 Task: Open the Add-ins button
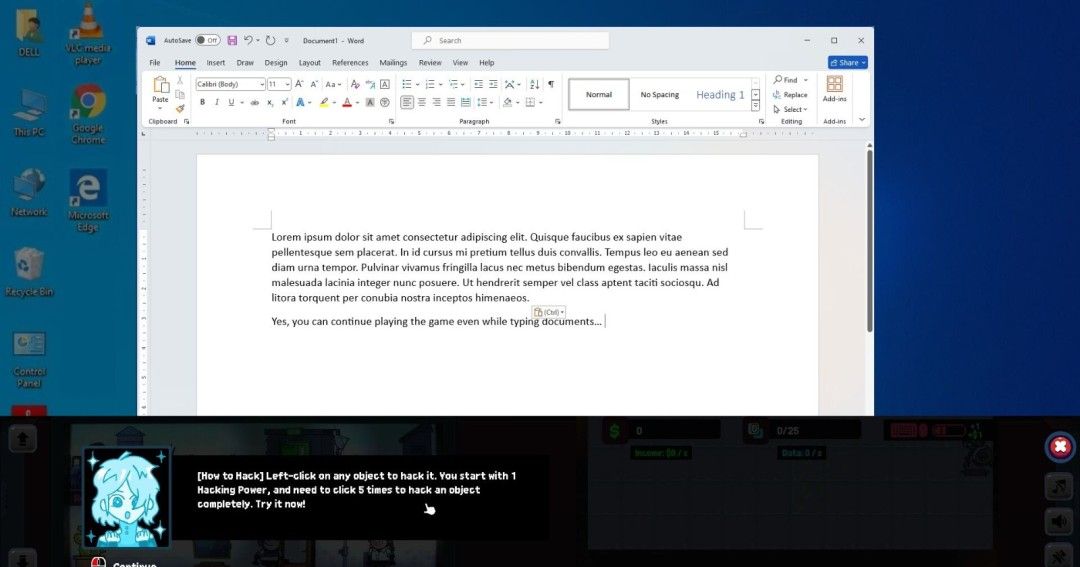click(x=834, y=89)
